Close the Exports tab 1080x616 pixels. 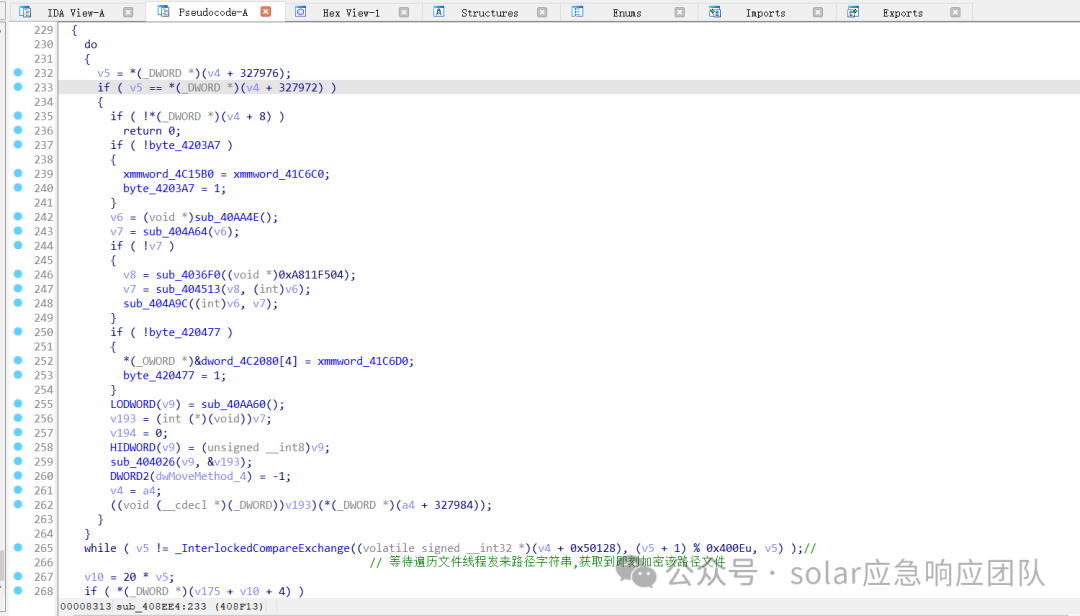pyautogui.click(x=955, y=12)
